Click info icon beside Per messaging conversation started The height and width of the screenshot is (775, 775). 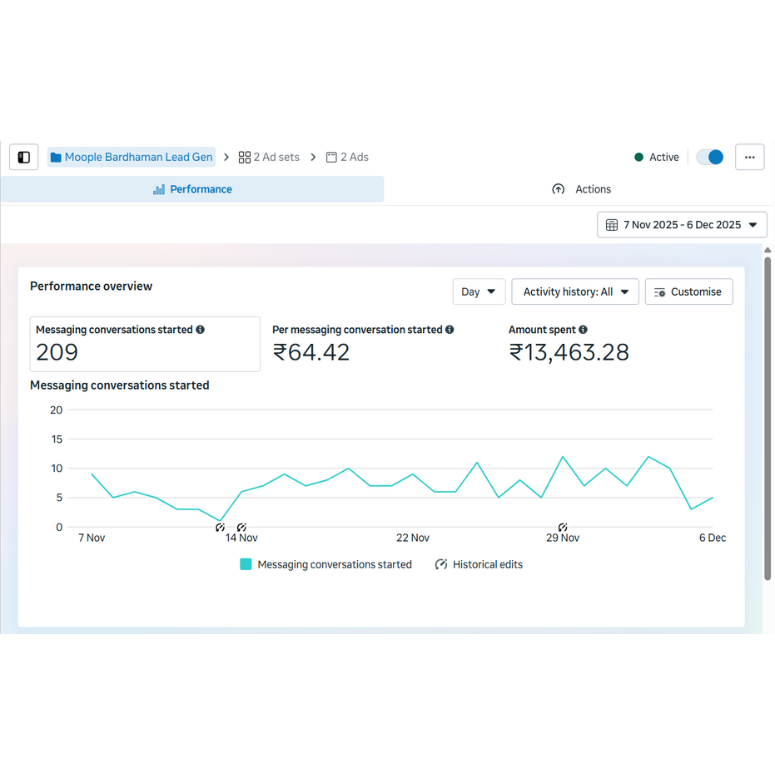[x=449, y=330]
